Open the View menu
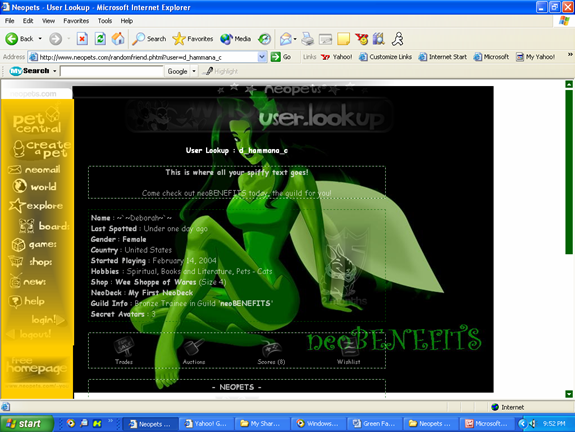The image size is (576, 433). pyautogui.click(x=48, y=21)
